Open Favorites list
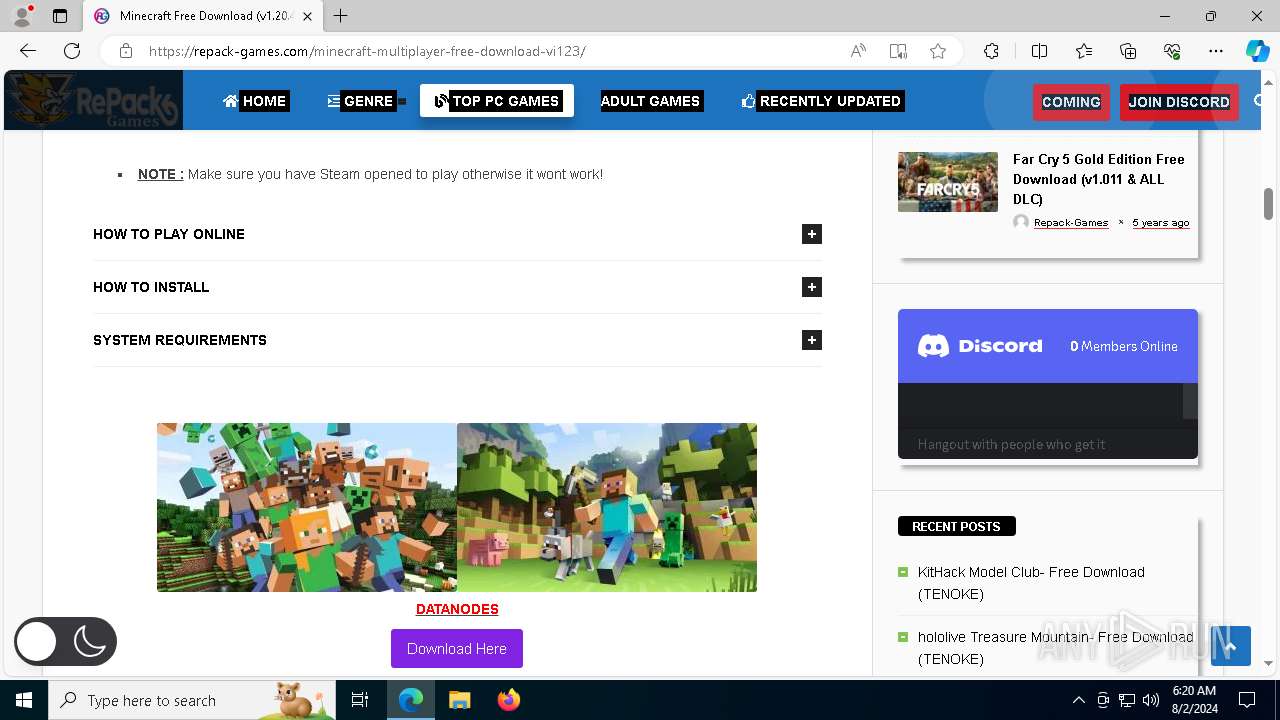Screen dimensions: 1280x720 click(1084, 51)
